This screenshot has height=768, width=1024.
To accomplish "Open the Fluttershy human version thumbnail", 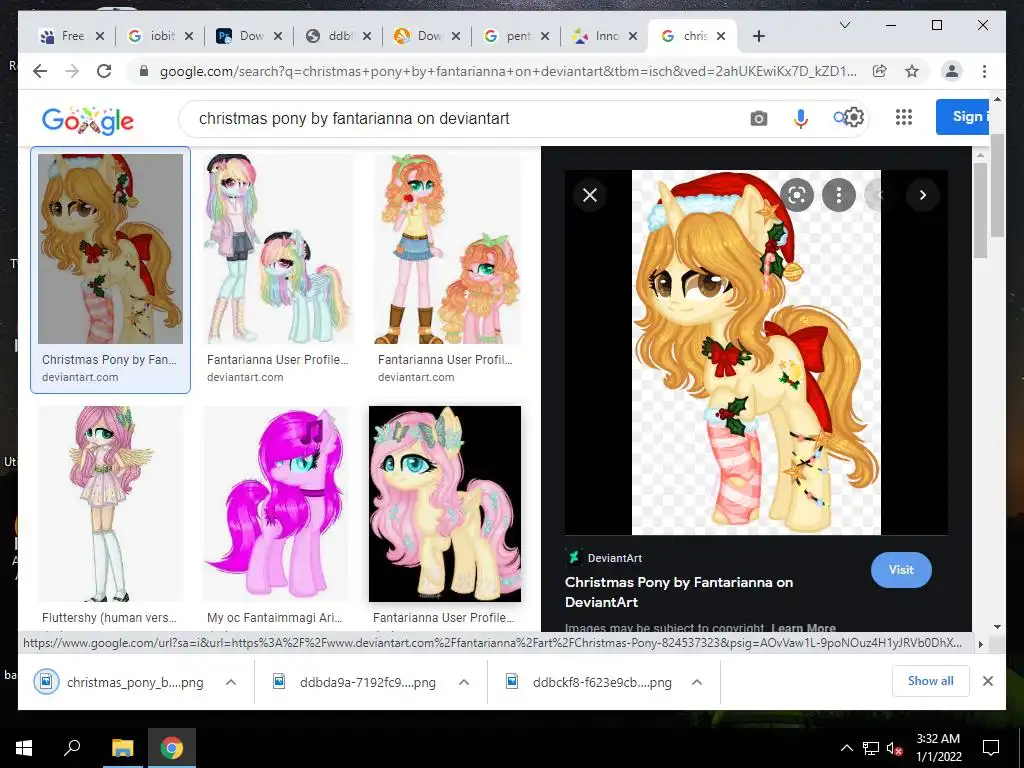I will (x=110, y=504).
